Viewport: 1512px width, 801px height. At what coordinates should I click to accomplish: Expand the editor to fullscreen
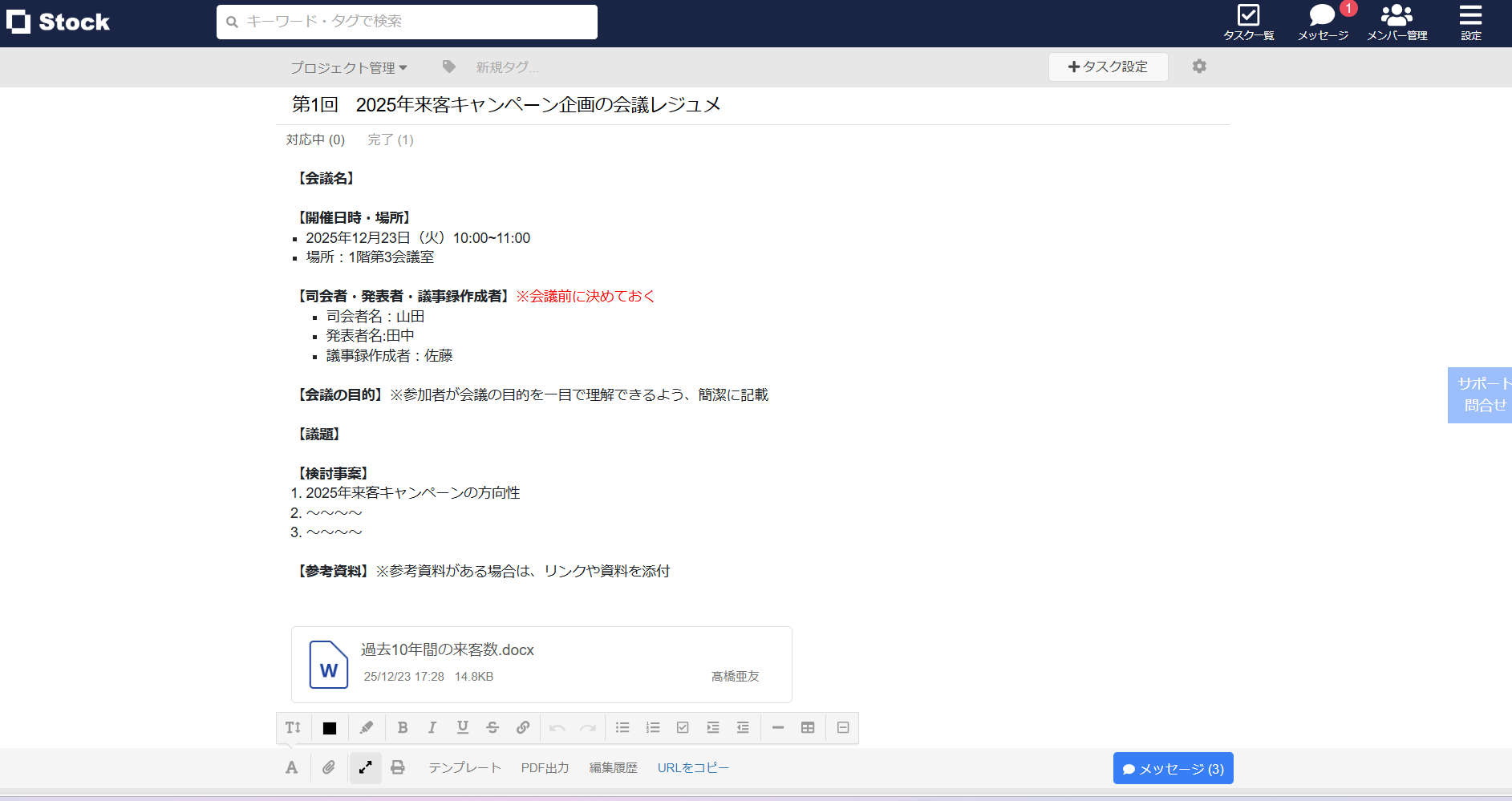(365, 767)
